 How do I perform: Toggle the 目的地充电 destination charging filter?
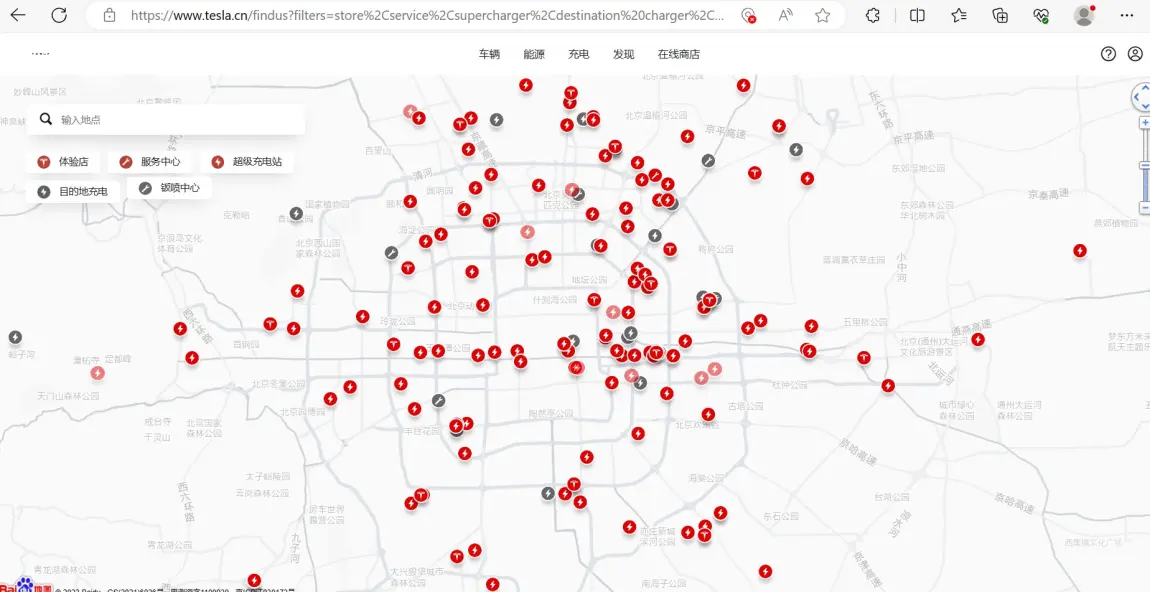tap(73, 191)
